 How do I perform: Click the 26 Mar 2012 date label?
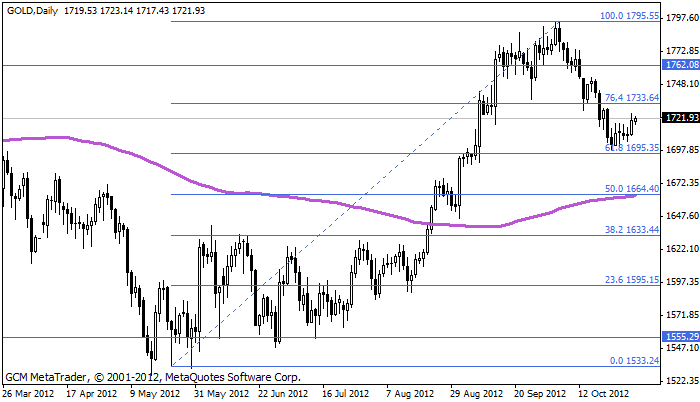(x=30, y=394)
